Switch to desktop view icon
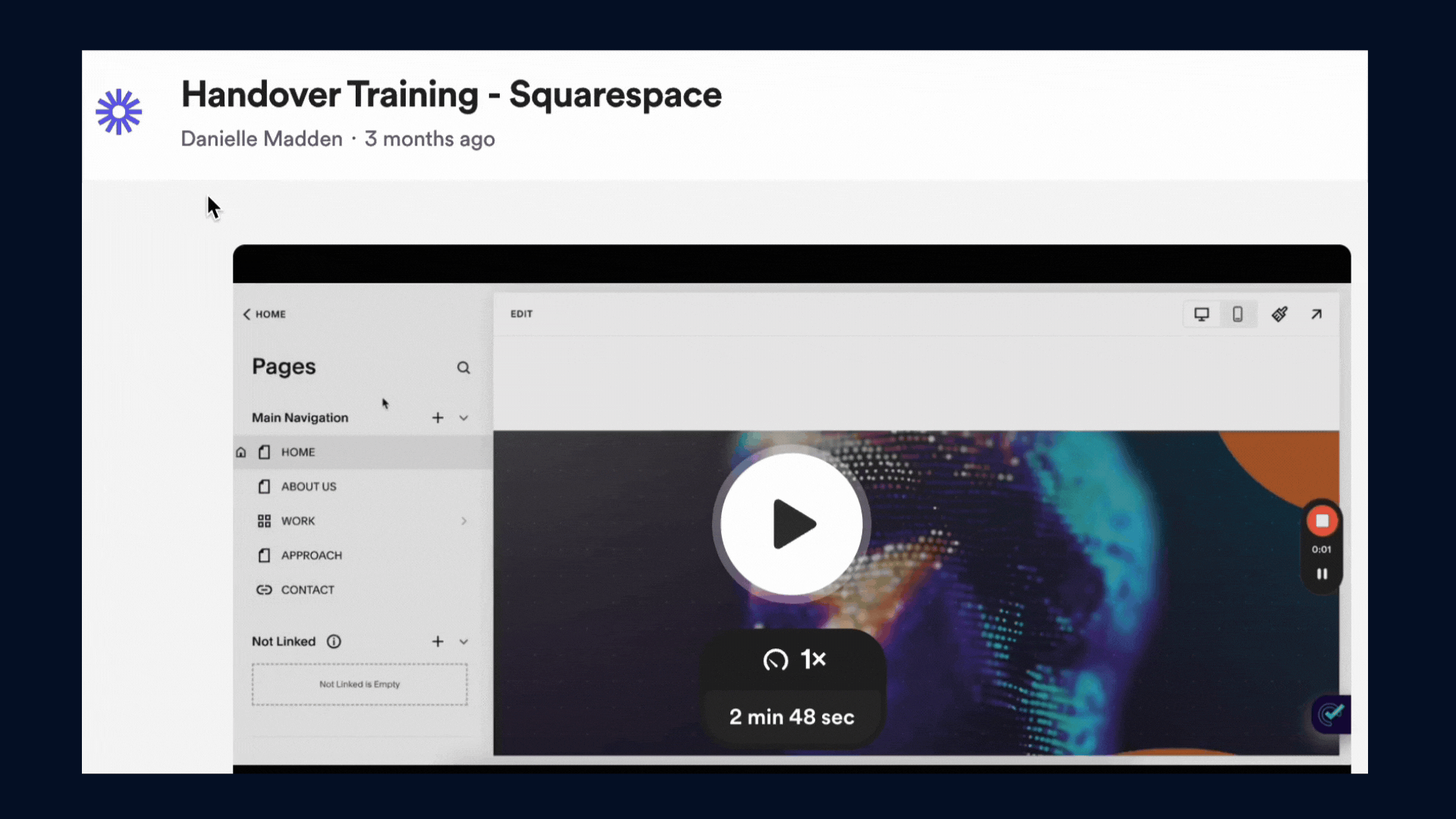The width and height of the screenshot is (1456, 819). (1201, 314)
